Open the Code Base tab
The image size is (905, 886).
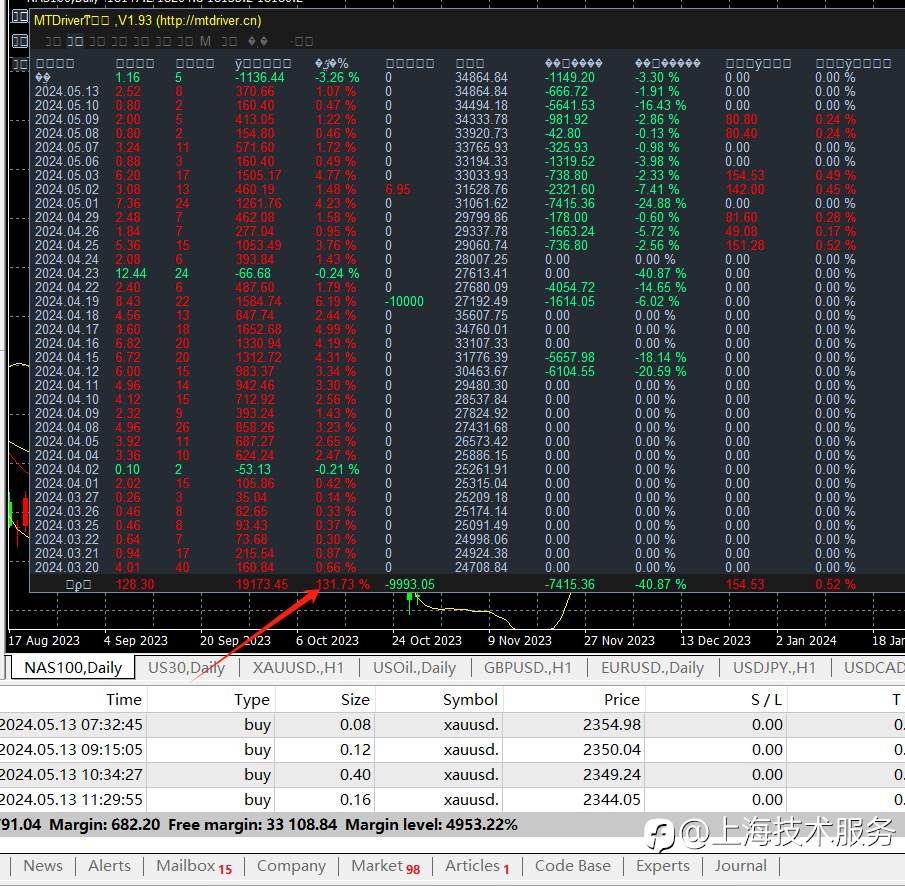coord(573,866)
